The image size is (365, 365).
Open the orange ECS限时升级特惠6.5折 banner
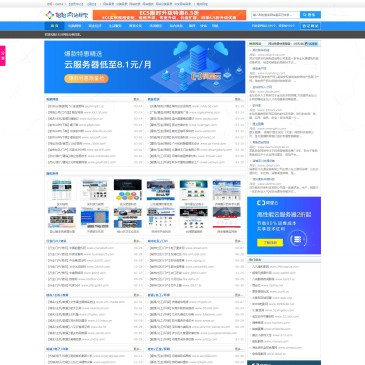tap(169, 15)
